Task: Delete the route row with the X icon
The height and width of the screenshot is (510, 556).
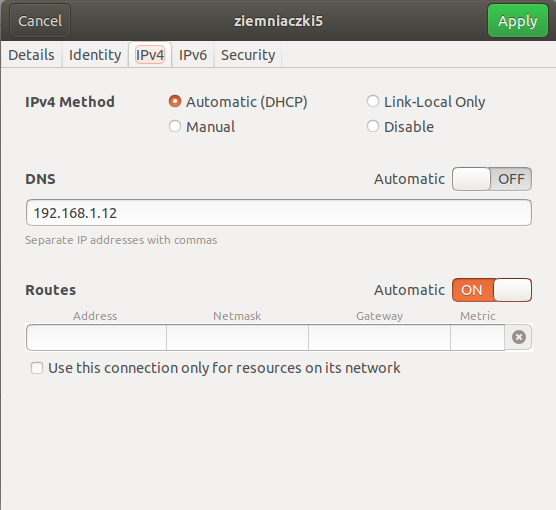Action: (x=518, y=337)
